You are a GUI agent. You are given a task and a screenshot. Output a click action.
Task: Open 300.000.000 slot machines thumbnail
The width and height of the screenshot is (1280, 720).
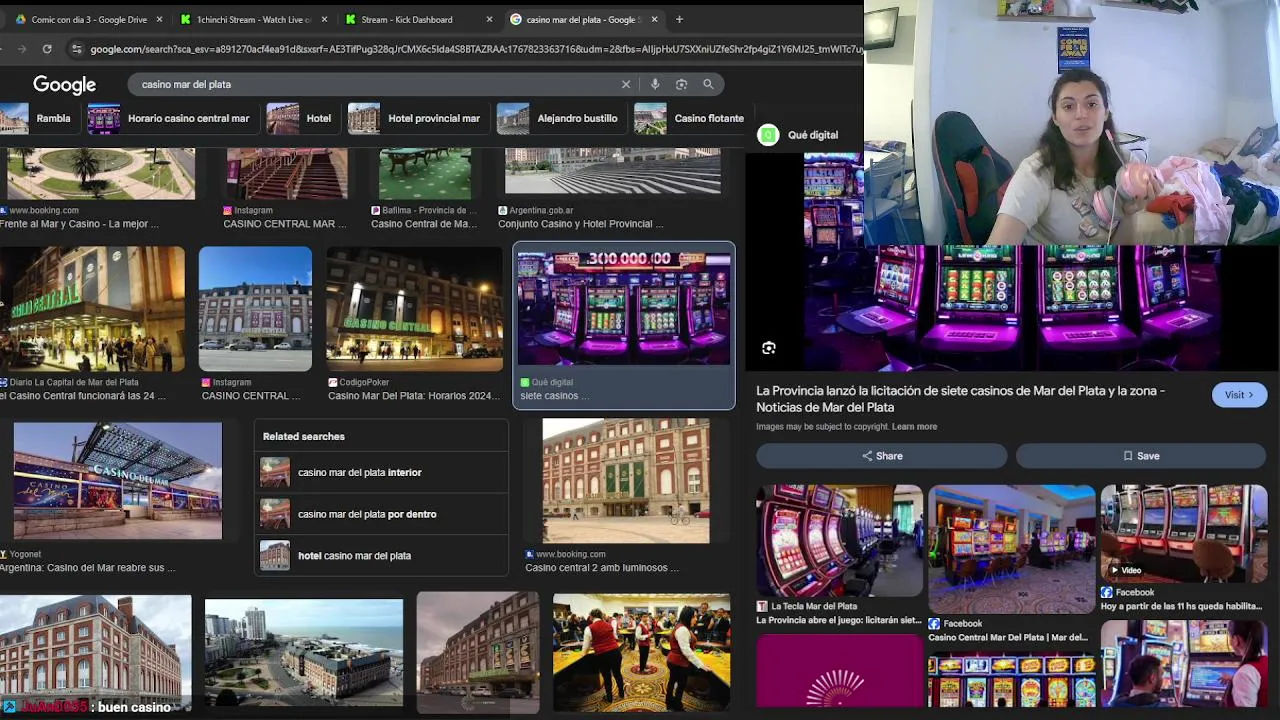[x=624, y=307]
